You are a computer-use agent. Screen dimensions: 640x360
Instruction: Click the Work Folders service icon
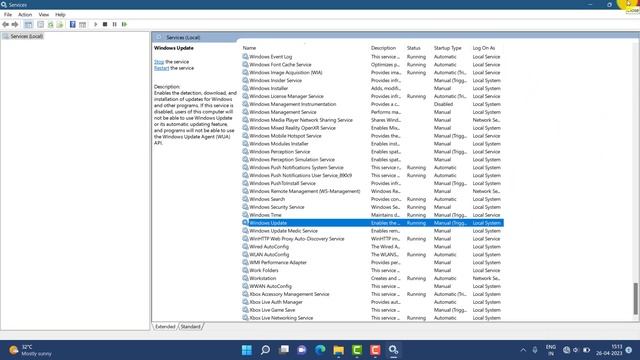pyautogui.click(x=245, y=270)
